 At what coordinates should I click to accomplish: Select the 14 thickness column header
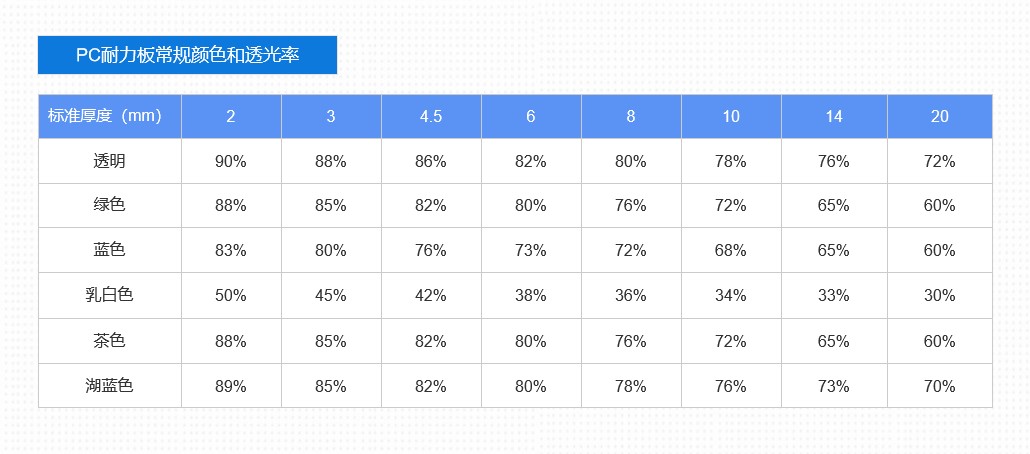tap(834, 116)
